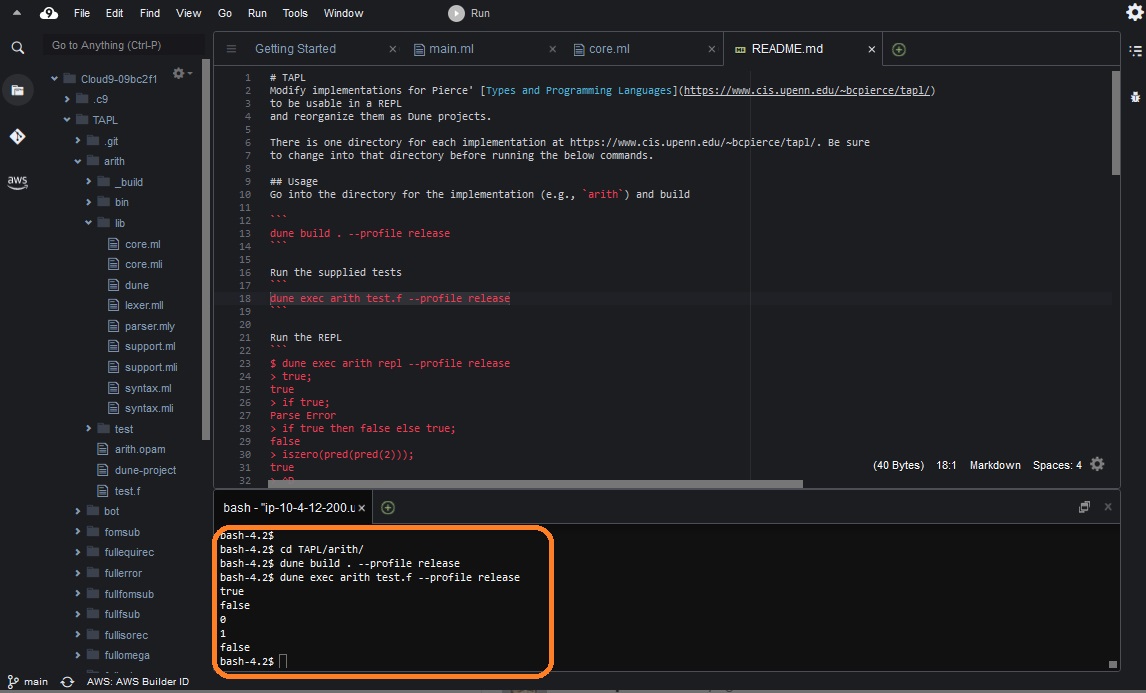Open the Window menu
This screenshot has width=1146, height=693.
pos(344,13)
